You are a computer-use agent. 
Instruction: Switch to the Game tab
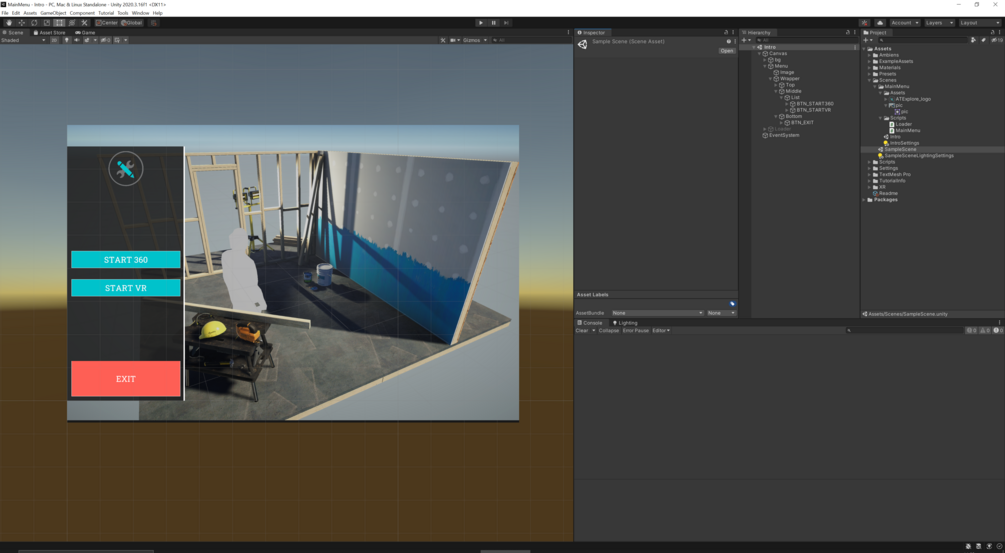[x=85, y=32]
